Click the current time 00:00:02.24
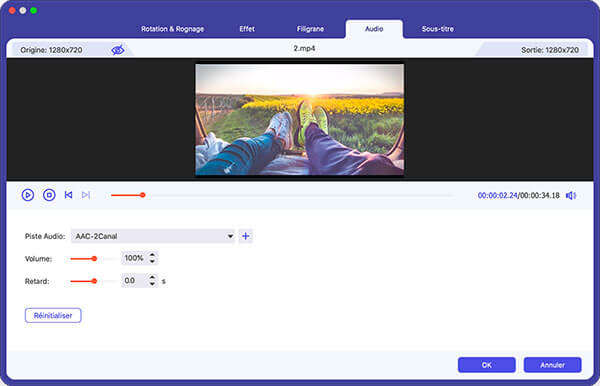The height and width of the screenshot is (386, 600). click(x=497, y=195)
